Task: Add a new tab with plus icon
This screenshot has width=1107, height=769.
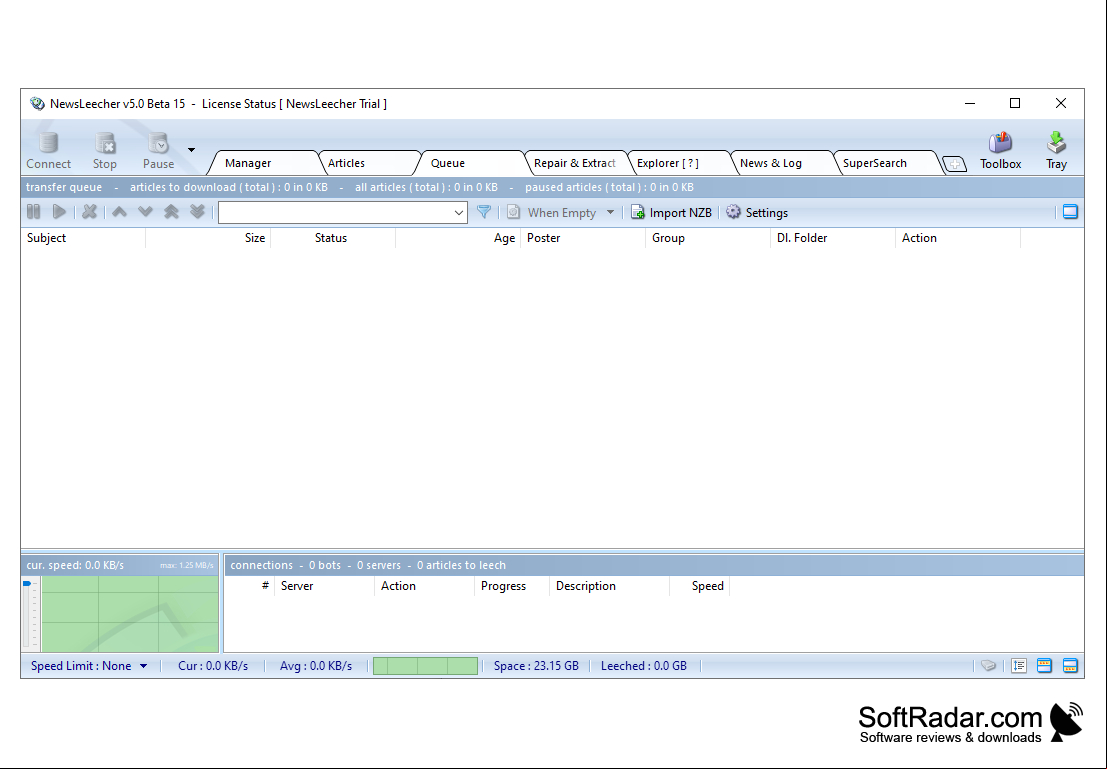Action: (x=955, y=164)
